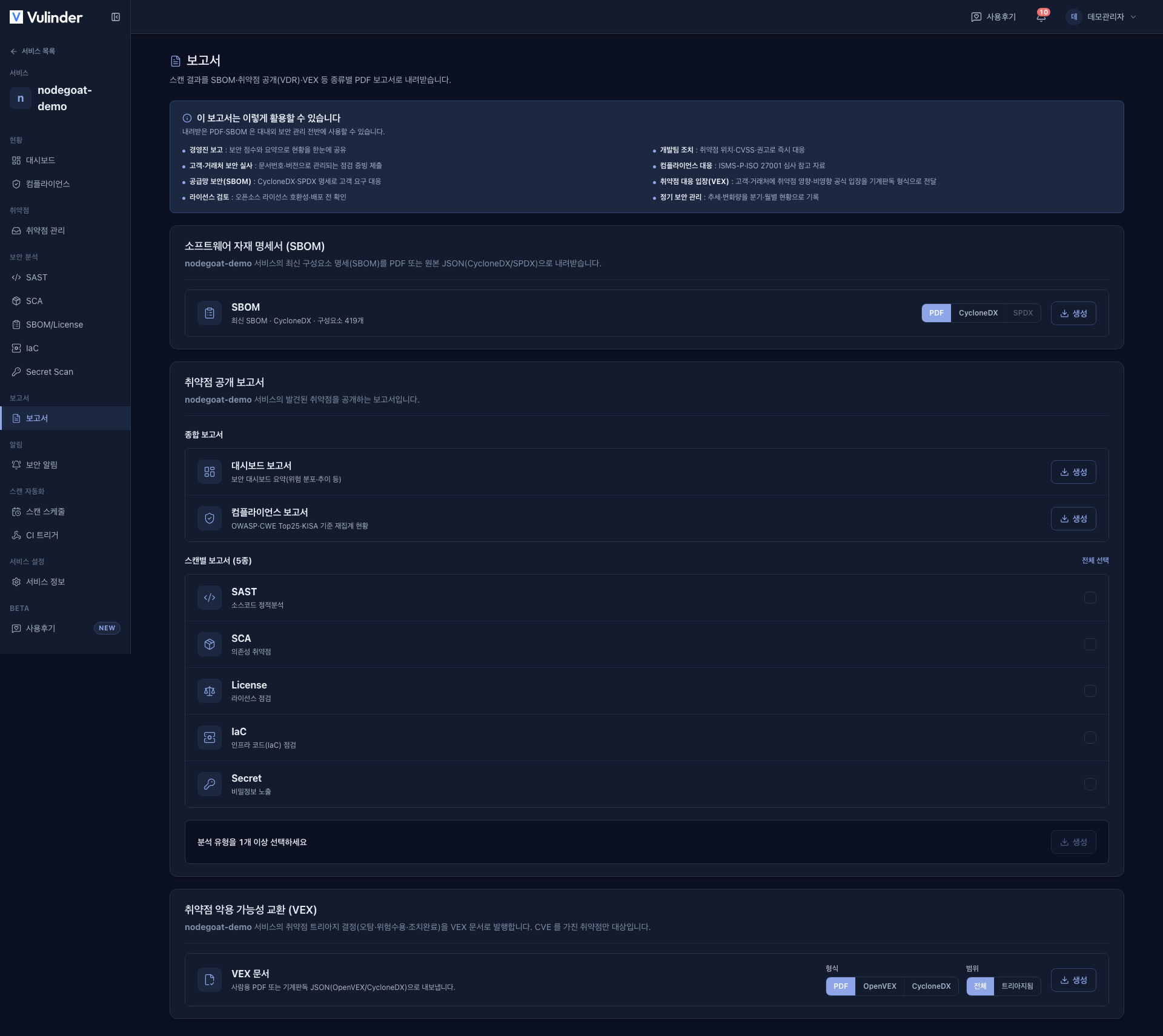
Task: Click the NEW badge beside 사용후기
Action: pyautogui.click(x=107, y=629)
